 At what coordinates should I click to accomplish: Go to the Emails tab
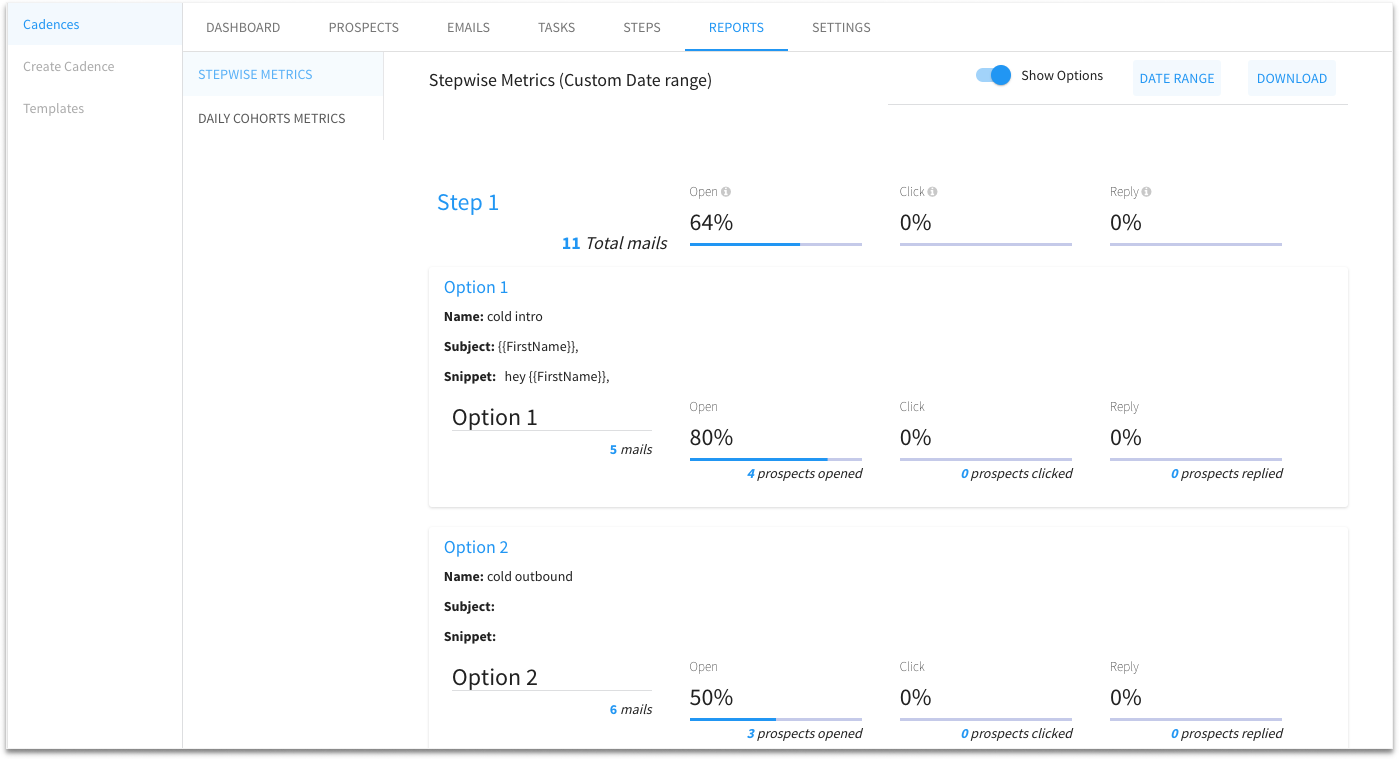pos(468,27)
